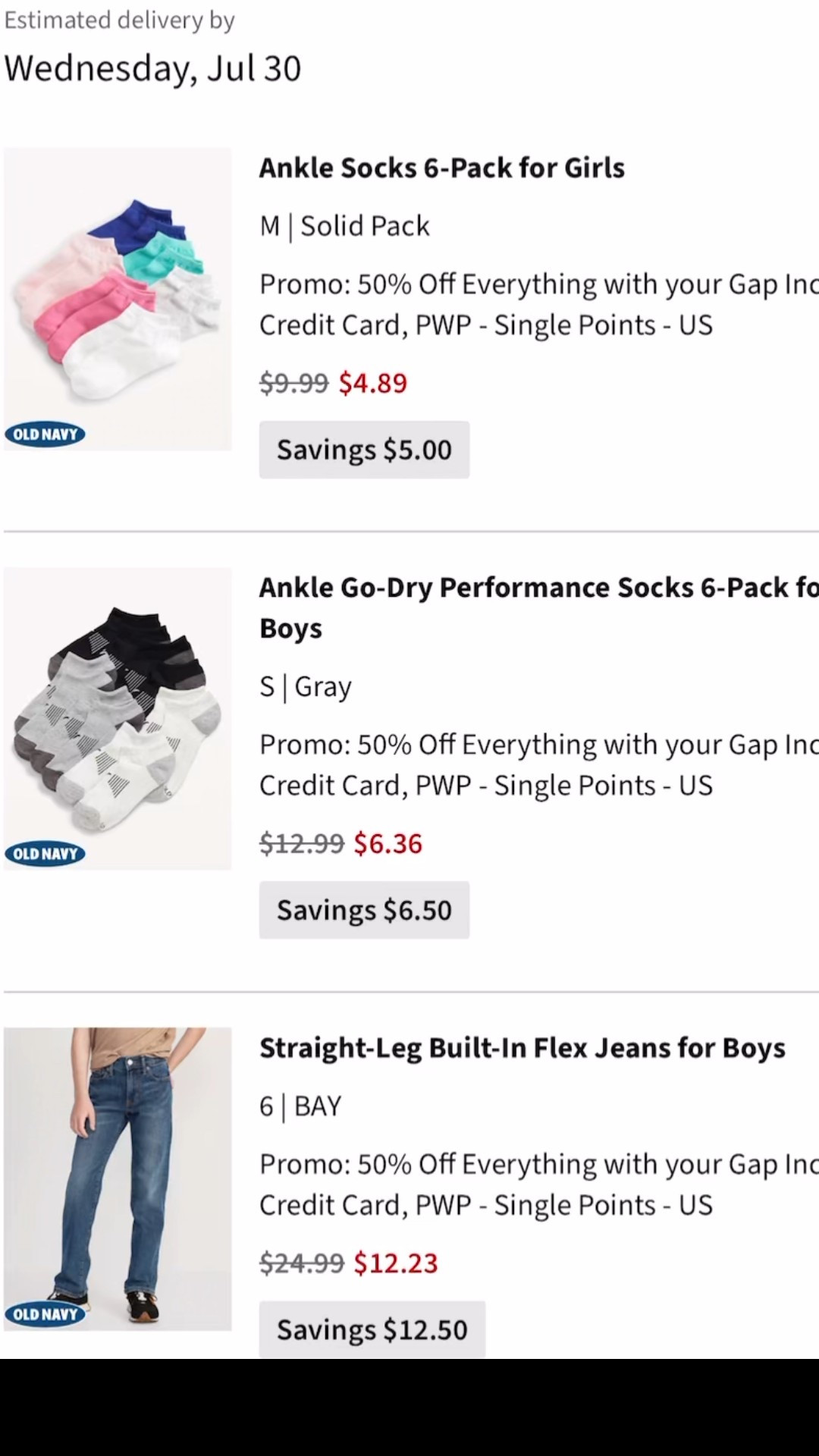
Task: Click the Old Navy logo on boys socks image
Action: pyautogui.click(x=45, y=853)
